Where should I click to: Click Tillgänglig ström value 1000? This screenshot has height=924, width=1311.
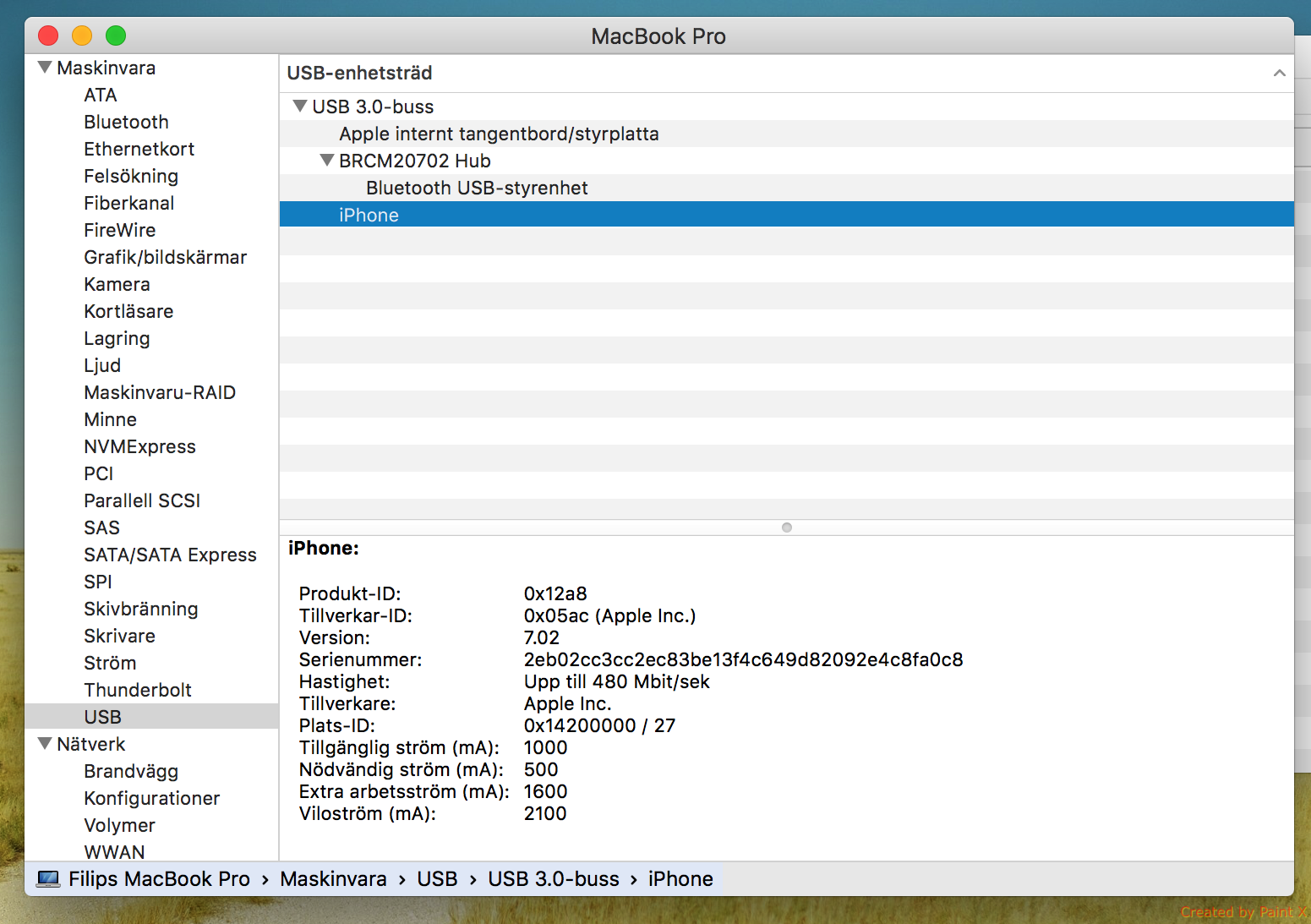545,747
